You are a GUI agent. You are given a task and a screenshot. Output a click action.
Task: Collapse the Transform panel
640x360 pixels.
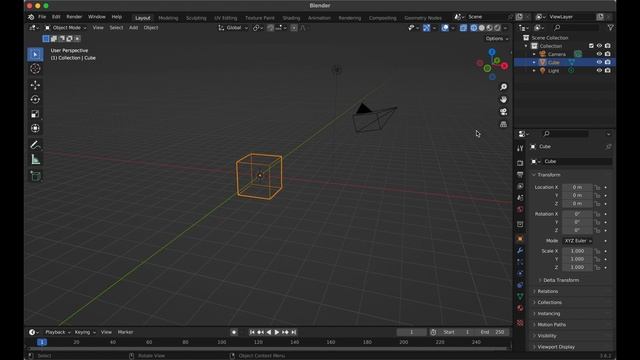coord(549,175)
